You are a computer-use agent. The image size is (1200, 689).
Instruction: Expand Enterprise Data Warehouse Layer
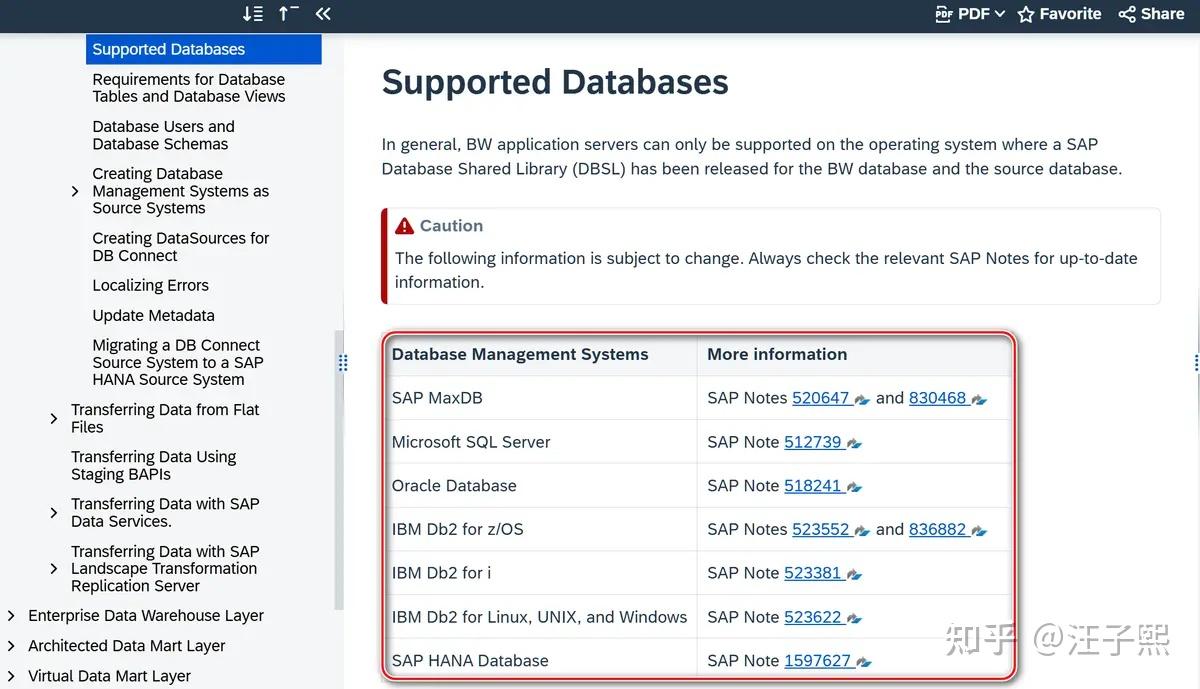[11, 616]
